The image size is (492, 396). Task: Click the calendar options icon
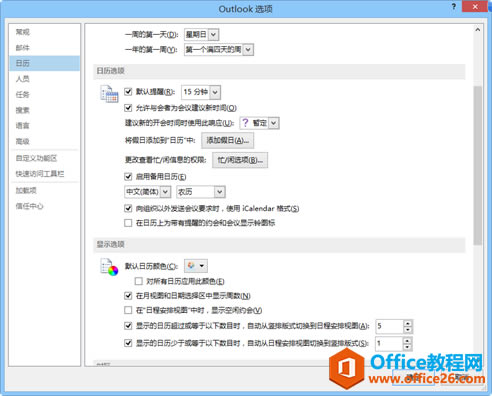109,94
